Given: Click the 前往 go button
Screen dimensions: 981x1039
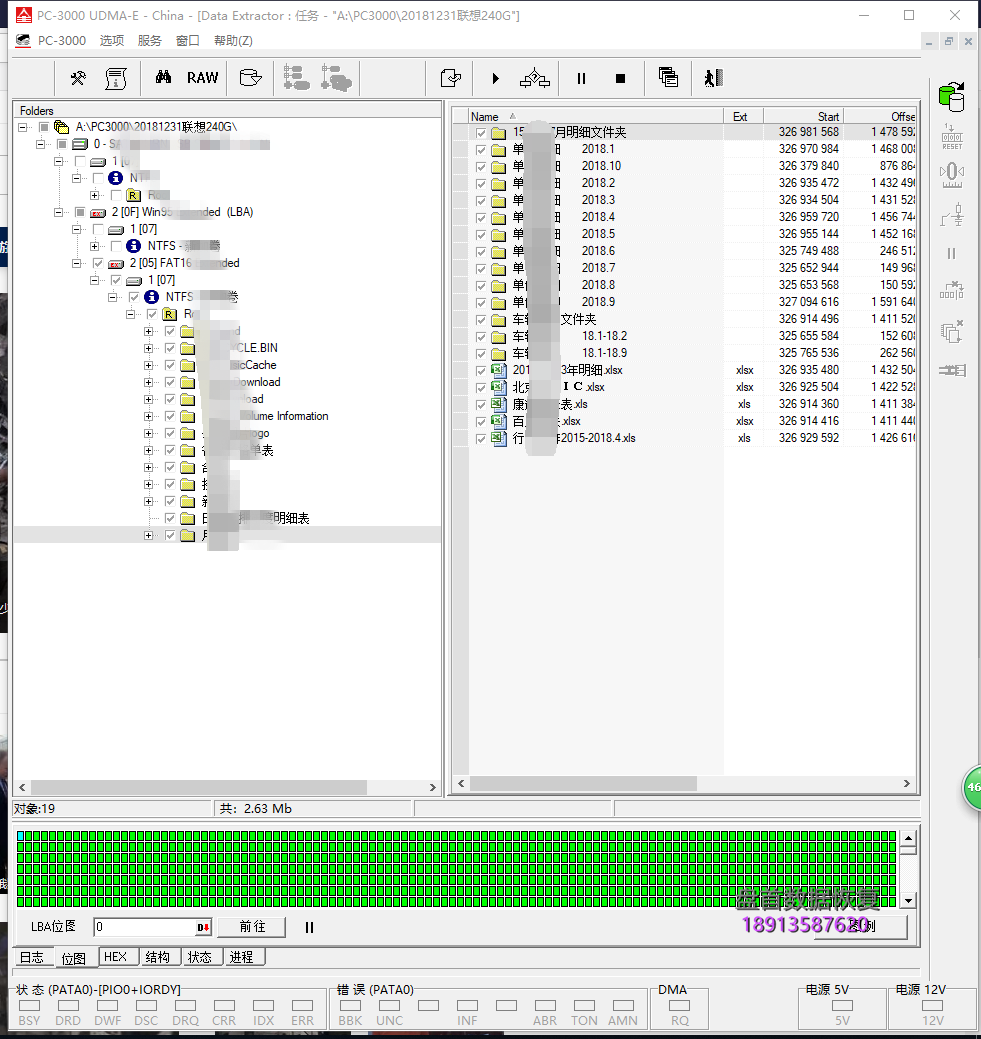Looking at the screenshot, I should (x=252, y=927).
